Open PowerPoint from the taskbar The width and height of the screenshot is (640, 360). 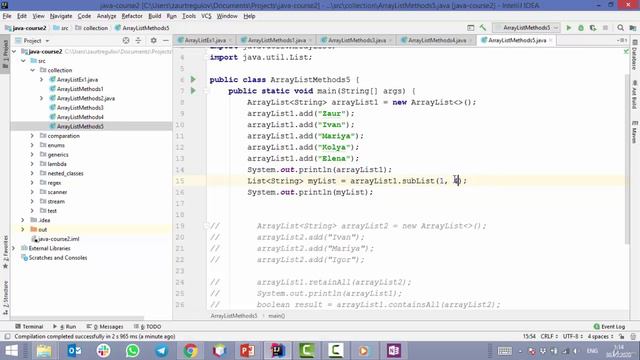click(248, 351)
